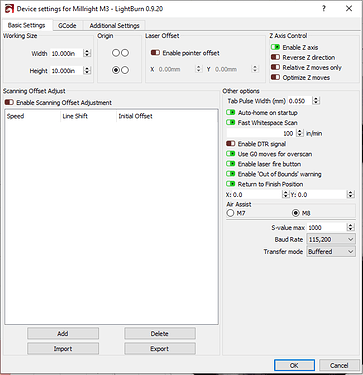Viewport: 363px width, 375px height.
Task: Disable Auto-home on startup
Action: 231,112
